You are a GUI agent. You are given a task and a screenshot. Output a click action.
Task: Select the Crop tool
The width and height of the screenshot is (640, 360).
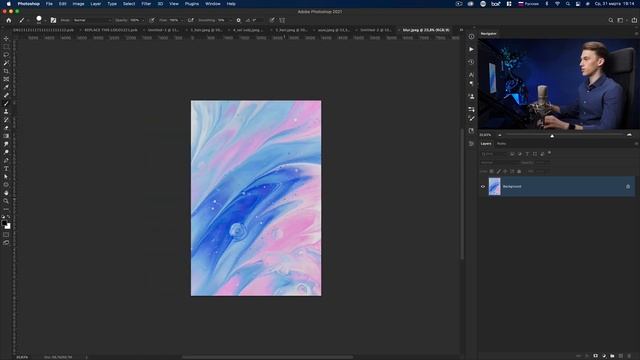point(6,71)
